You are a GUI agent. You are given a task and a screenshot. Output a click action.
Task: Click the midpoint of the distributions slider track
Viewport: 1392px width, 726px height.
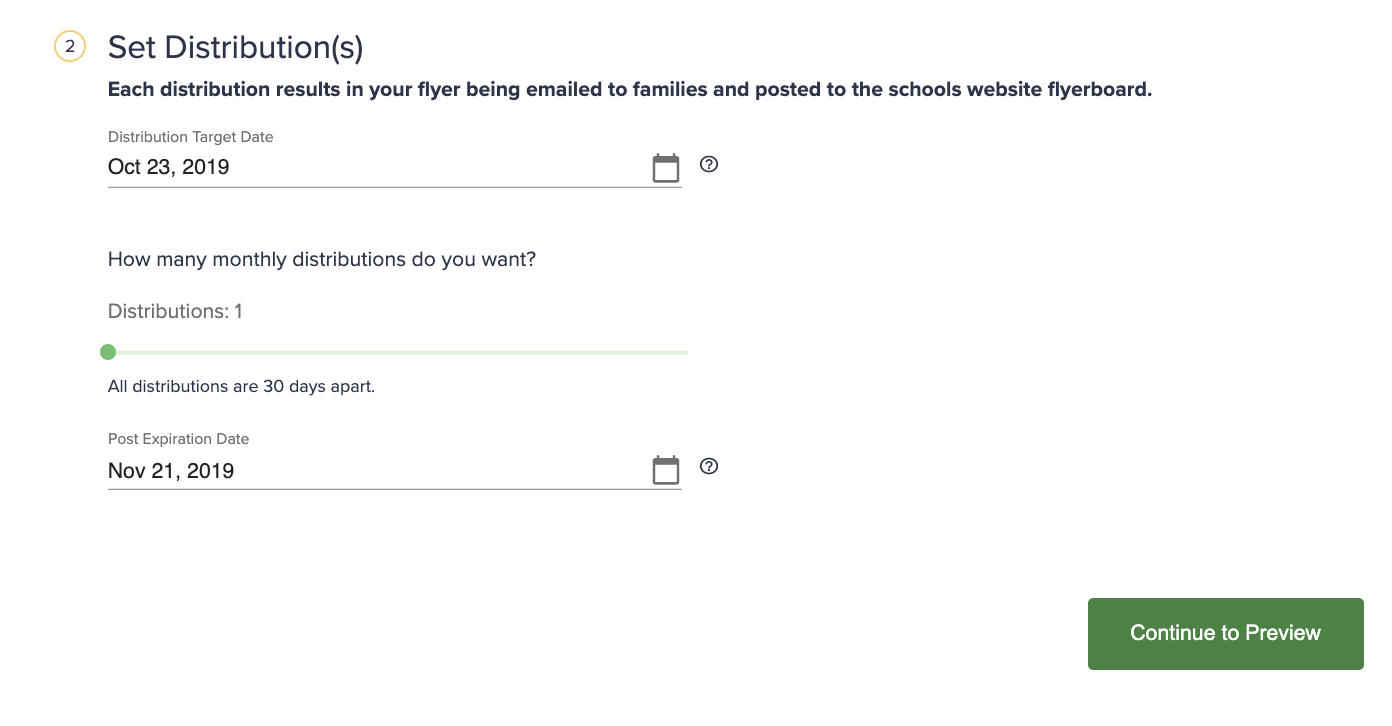point(398,352)
